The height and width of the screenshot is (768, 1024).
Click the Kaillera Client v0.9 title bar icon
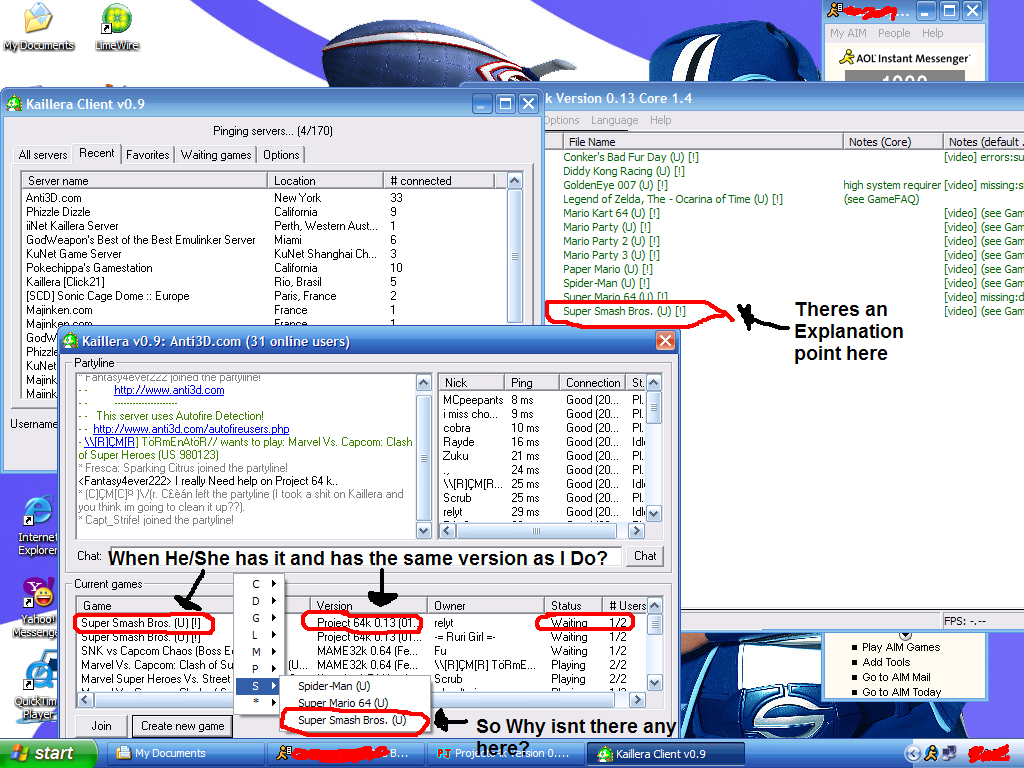[x=14, y=104]
